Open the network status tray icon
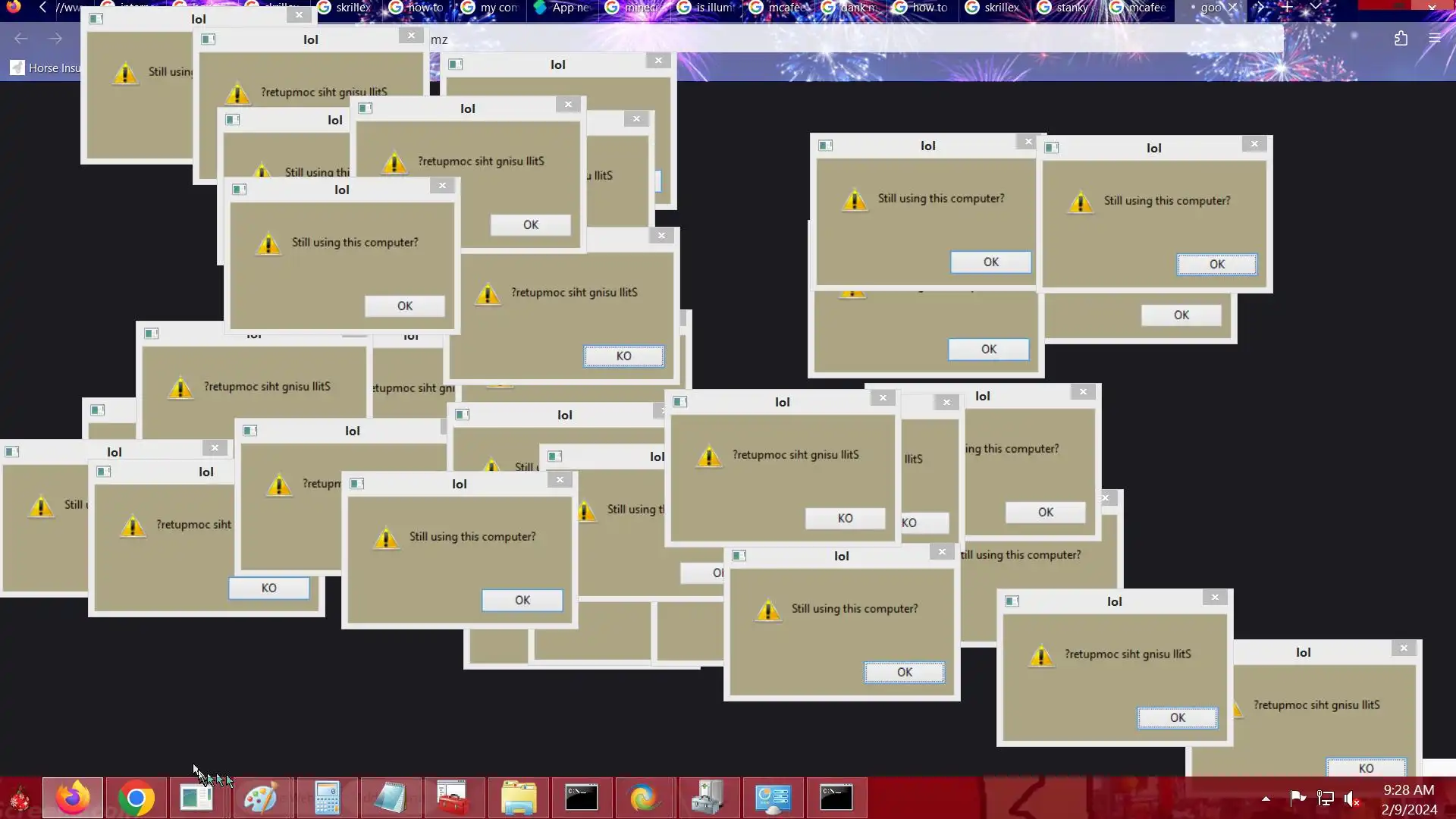1456x819 pixels. click(1325, 798)
